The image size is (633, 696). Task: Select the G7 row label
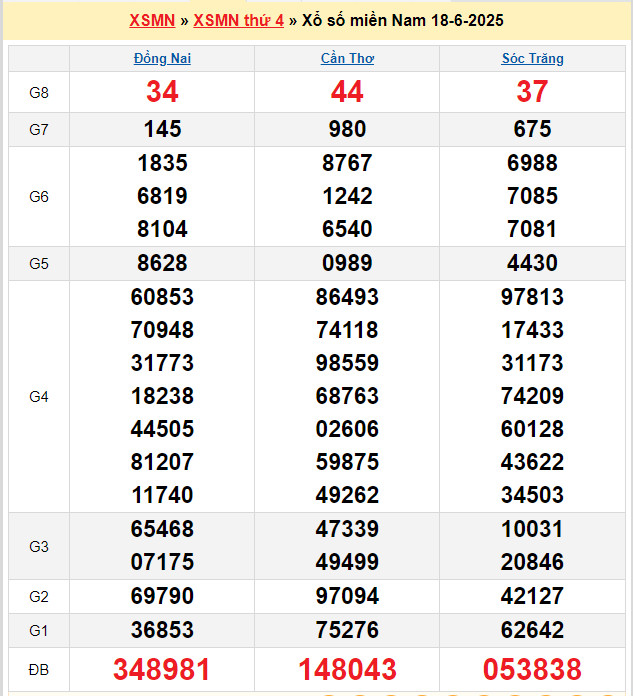pos(39,130)
